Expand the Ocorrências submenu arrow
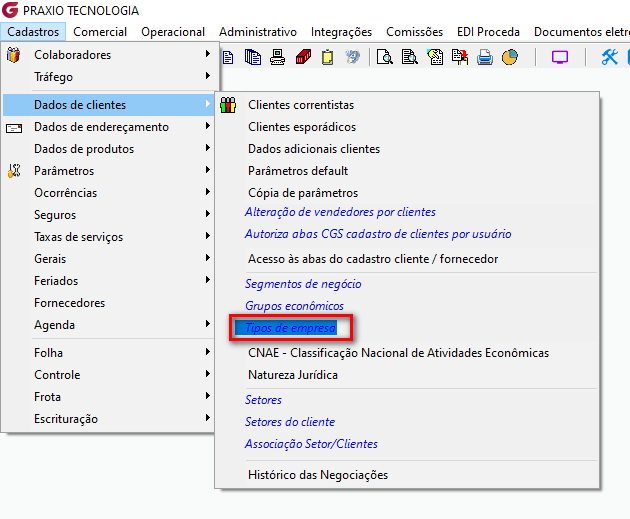The image size is (630, 519). tap(208, 192)
